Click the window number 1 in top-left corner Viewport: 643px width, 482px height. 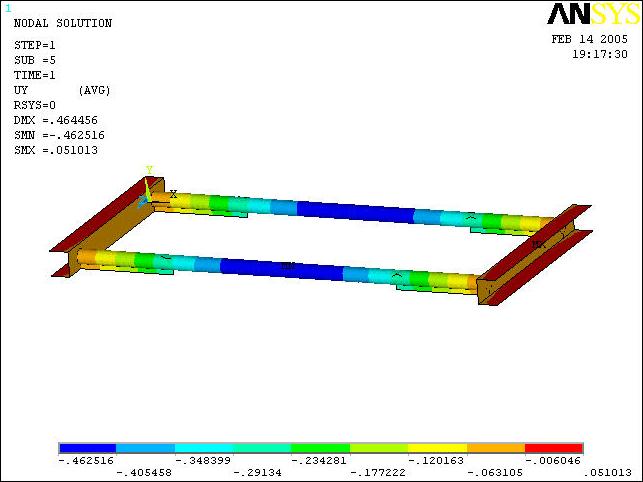[x=8, y=8]
